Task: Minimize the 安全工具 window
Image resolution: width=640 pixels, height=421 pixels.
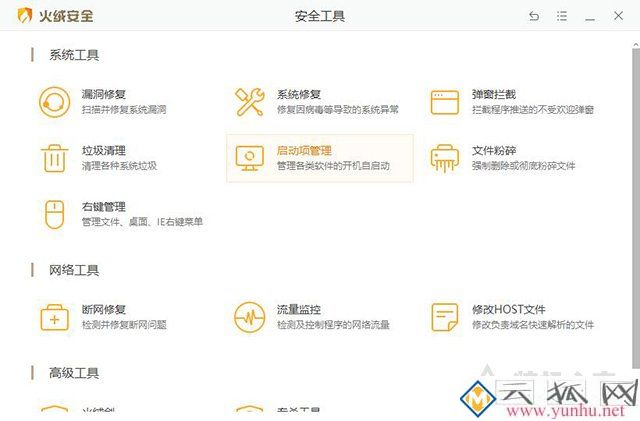Action: 590,18
